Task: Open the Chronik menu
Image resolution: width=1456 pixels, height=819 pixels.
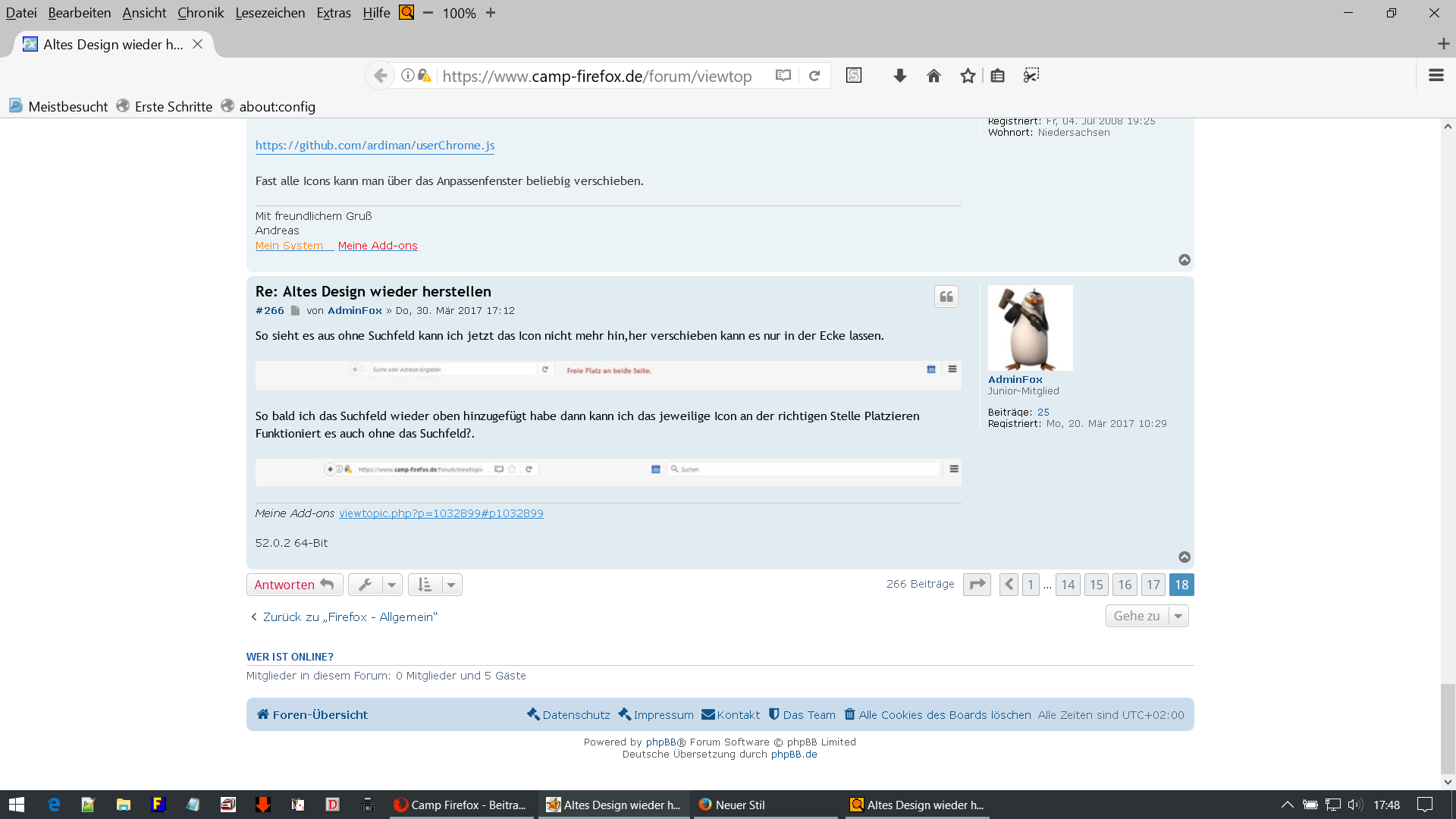Action: coord(200,13)
